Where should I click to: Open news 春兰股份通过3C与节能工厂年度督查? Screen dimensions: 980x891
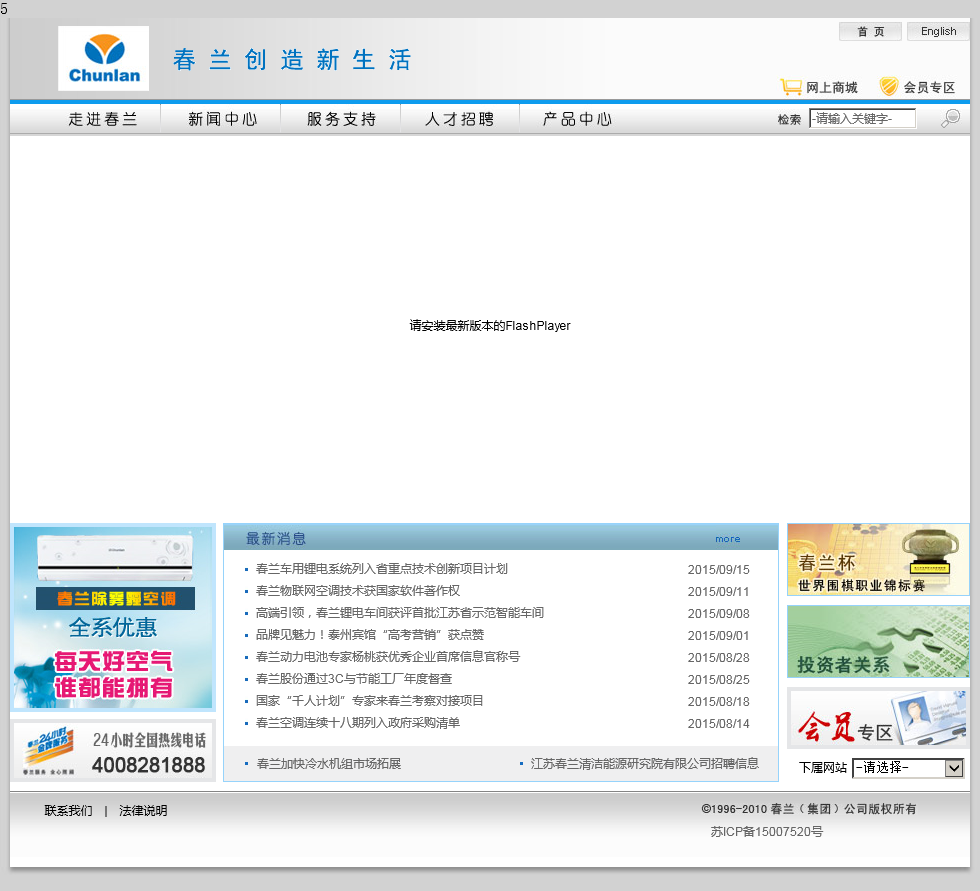tap(353, 679)
